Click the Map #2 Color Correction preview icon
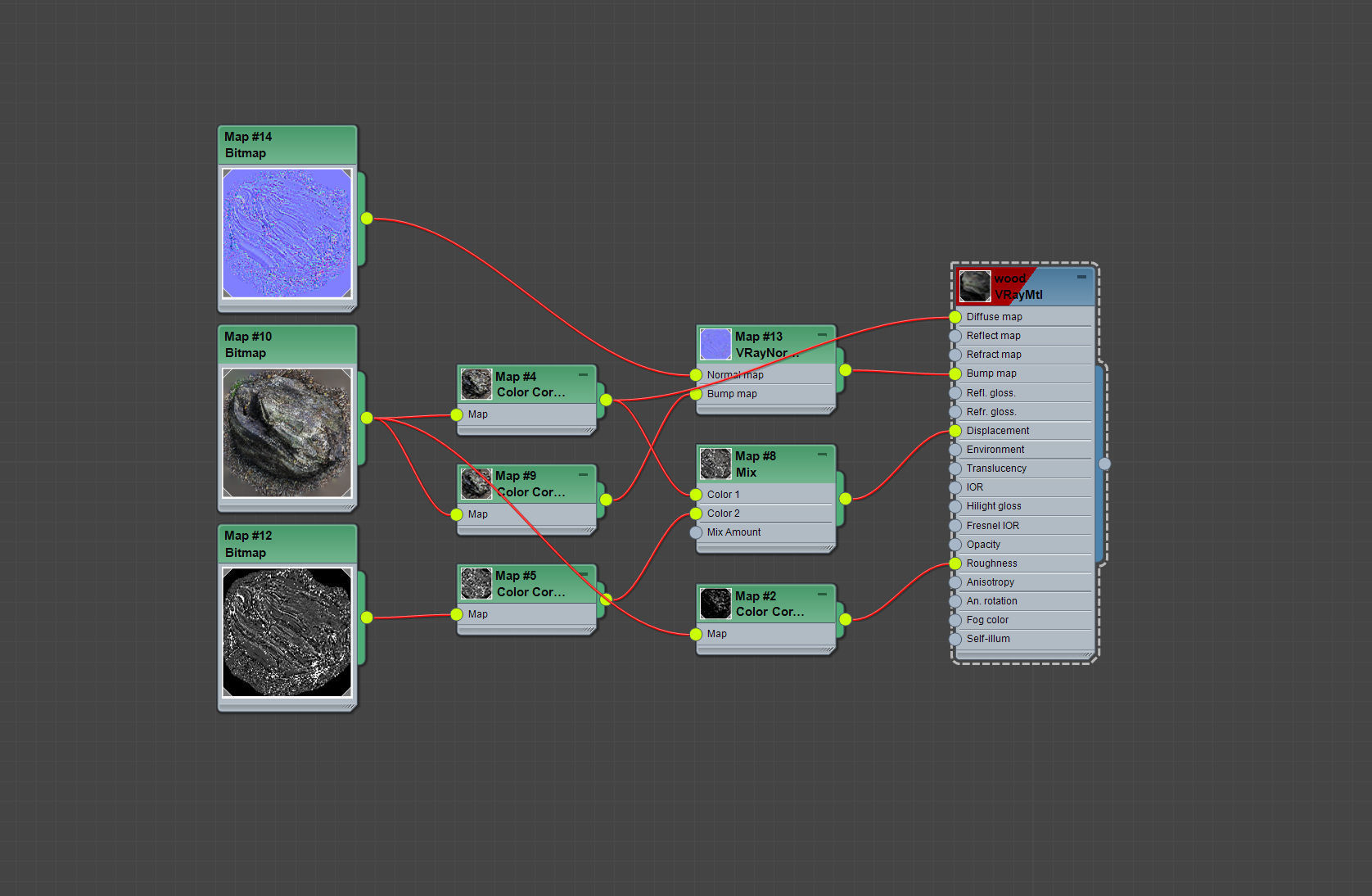This screenshot has height=896, width=1372. coord(715,604)
